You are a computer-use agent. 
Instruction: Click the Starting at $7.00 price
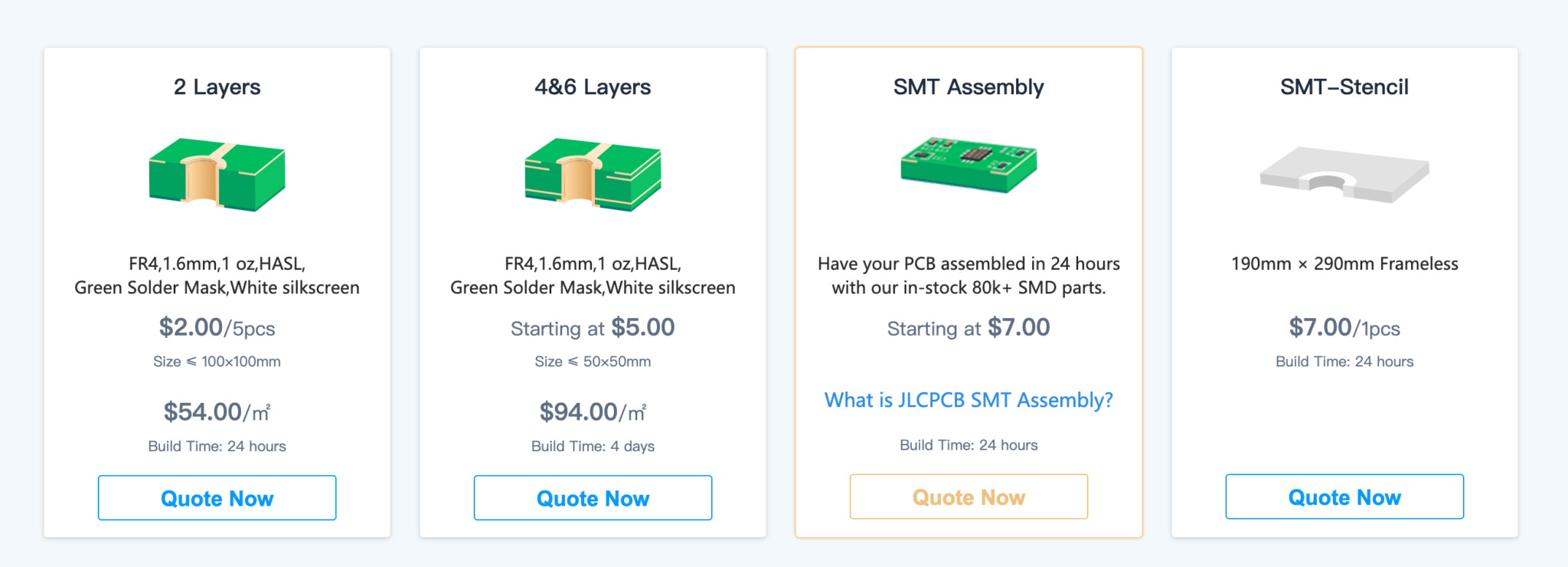pyautogui.click(x=968, y=328)
